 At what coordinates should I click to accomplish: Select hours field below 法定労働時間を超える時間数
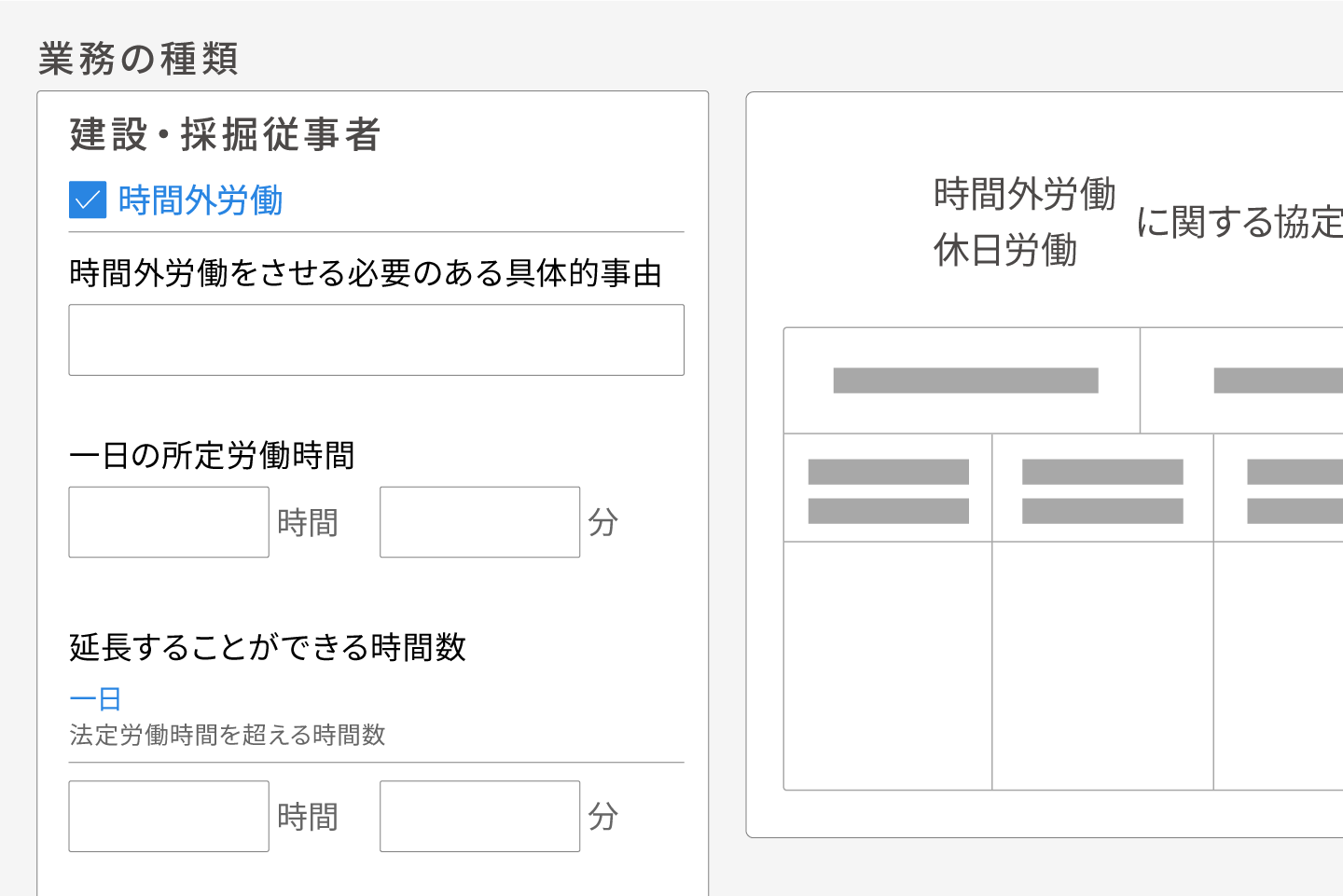pyautogui.click(x=169, y=817)
